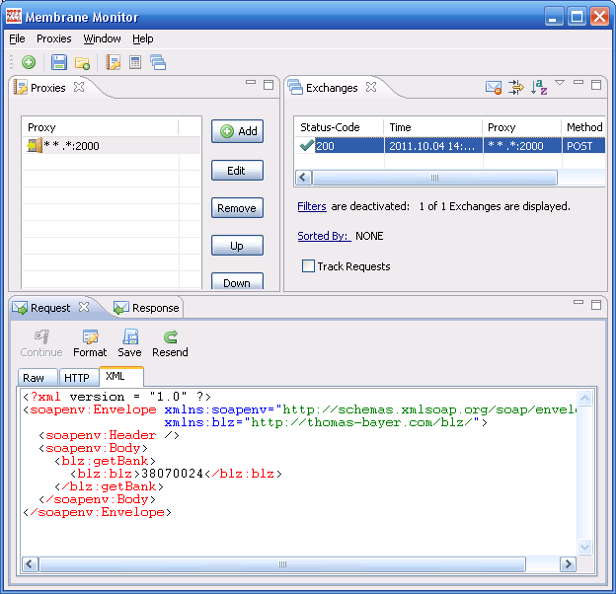Screen dimensions: 616x594
Task: Maximize the Proxies panel
Action: 268,85
